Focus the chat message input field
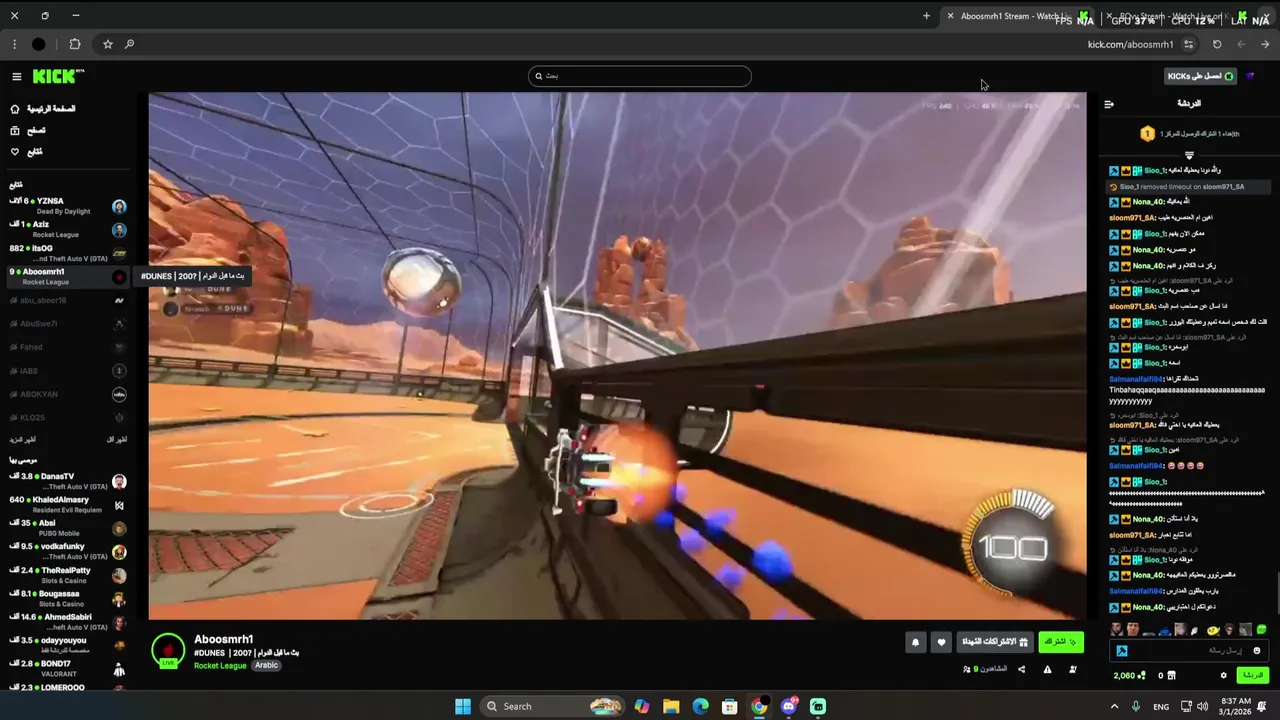Screen dimensions: 1280x720 click(x=1188, y=651)
